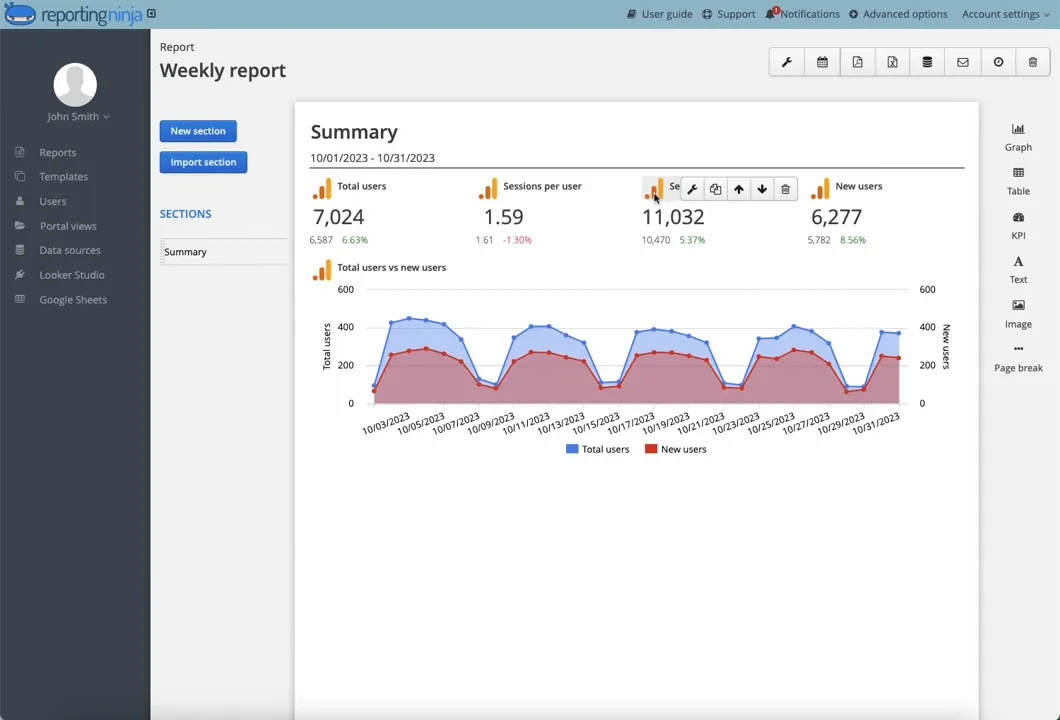Click the New section button
Image resolution: width=1060 pixels, height=720 pixels.
[198, 131]
